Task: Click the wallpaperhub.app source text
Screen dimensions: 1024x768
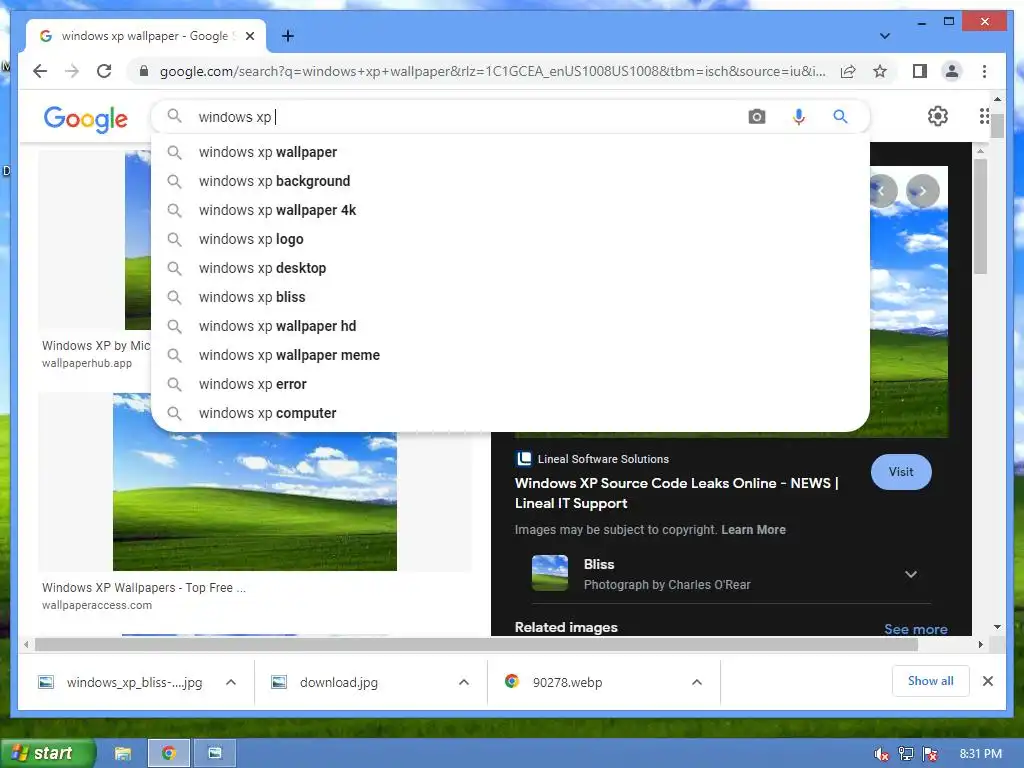Action: pos(87,363)
